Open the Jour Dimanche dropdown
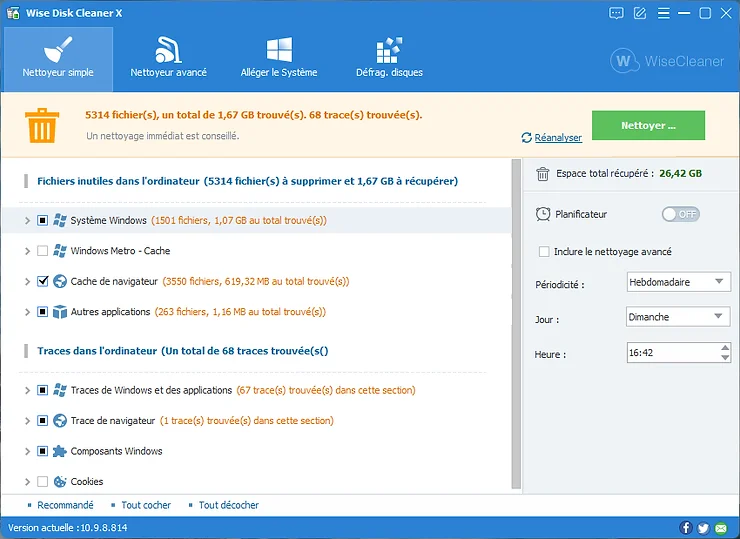The height and width of the screenshot is (539, 740). (678, 317)
